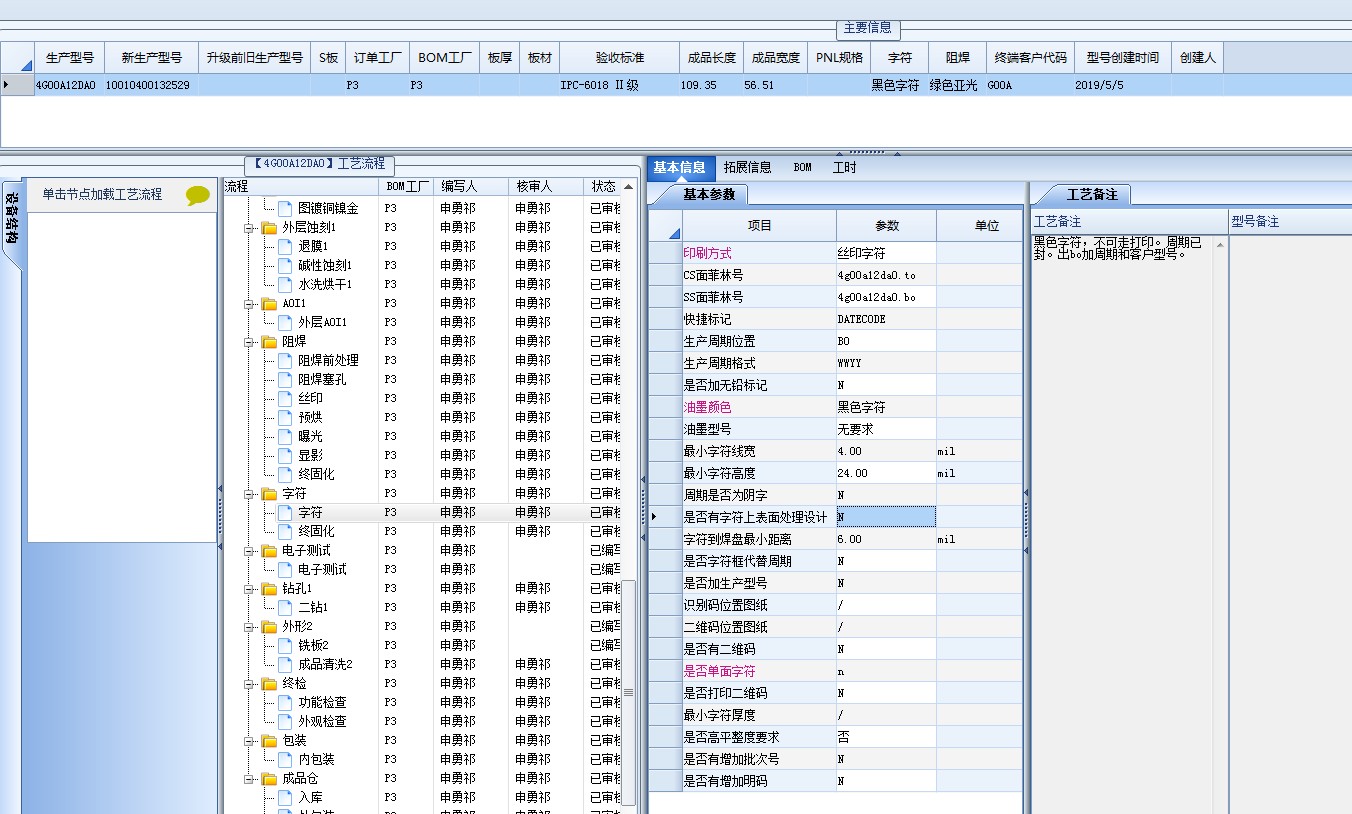Collapse the 阻焊 folder node
1352x814 pixels.
pyautogui.click(x=249, y=342)
